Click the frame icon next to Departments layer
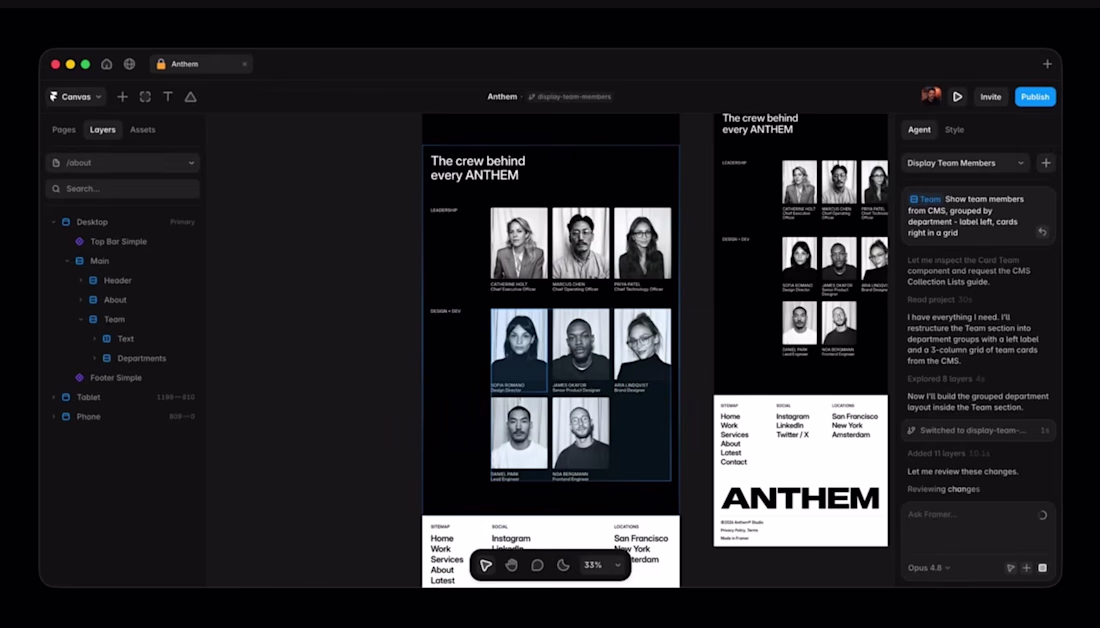This screenshot has width=1100, height=628. tap(107, 358)
